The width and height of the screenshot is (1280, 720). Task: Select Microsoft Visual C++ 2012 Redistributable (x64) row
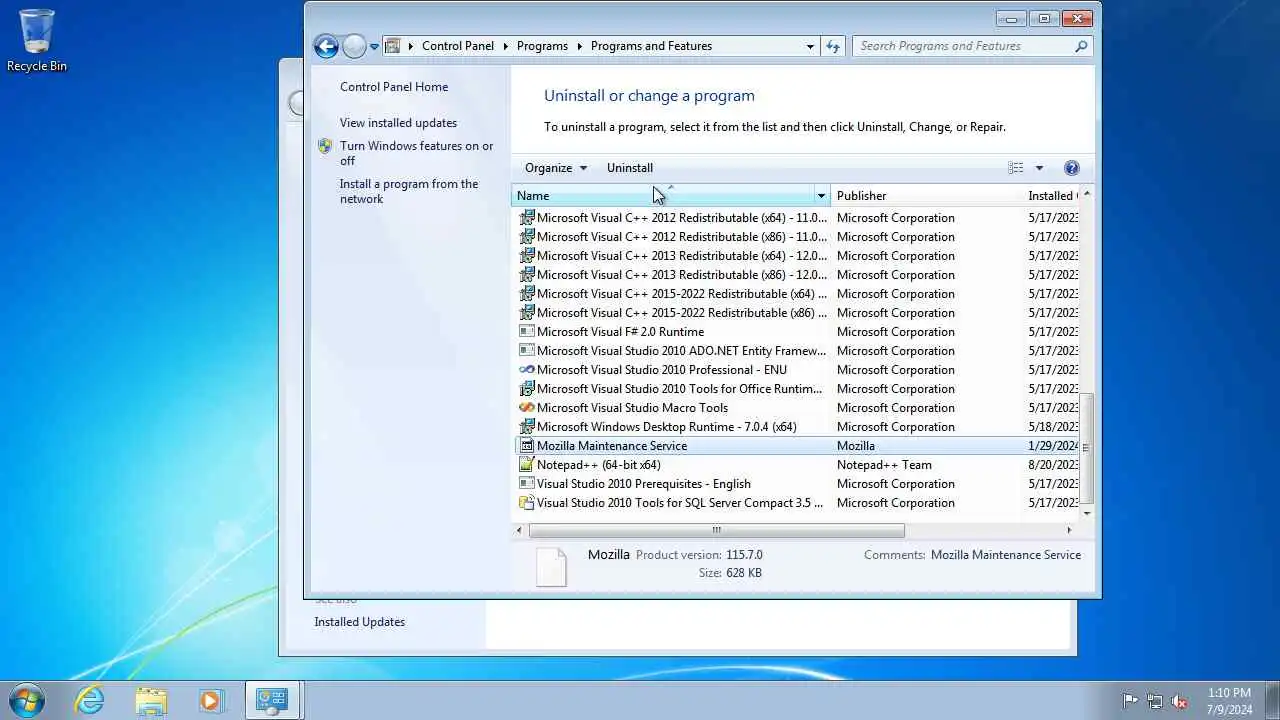(x=797, y=218)
